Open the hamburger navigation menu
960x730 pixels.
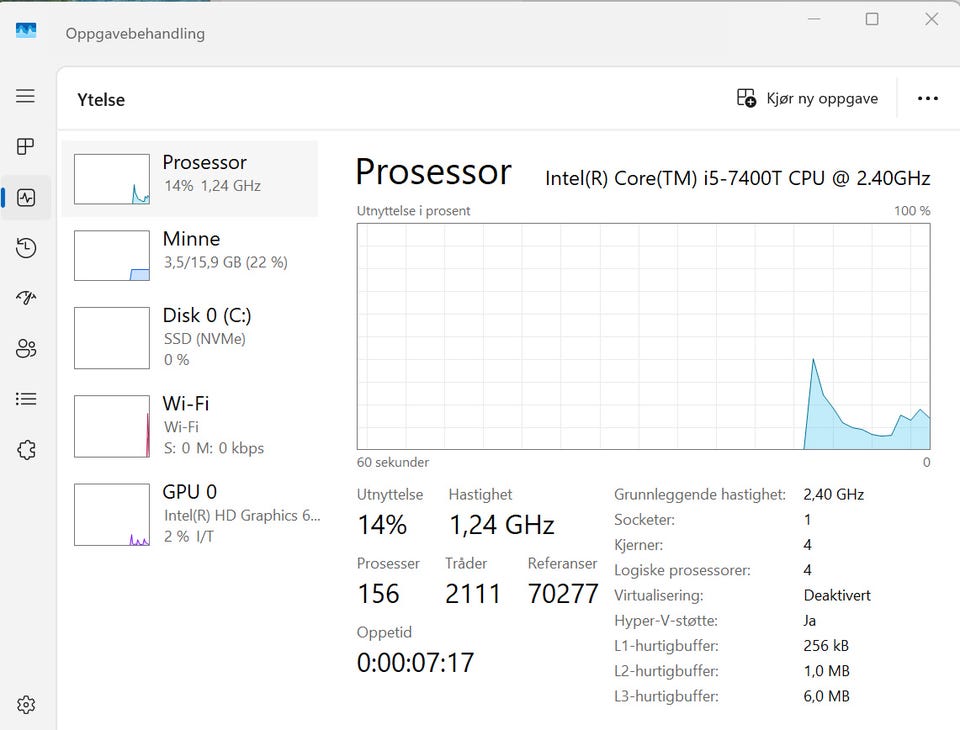[x=25, y=96]
